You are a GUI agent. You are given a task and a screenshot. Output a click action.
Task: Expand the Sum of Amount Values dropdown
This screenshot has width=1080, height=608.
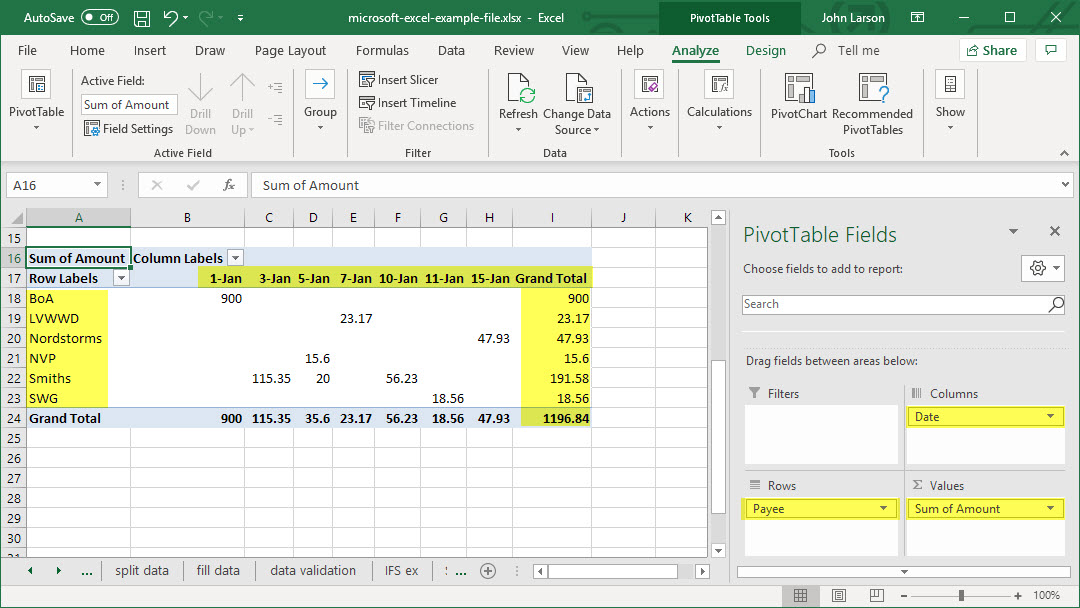coord(1050,509)
